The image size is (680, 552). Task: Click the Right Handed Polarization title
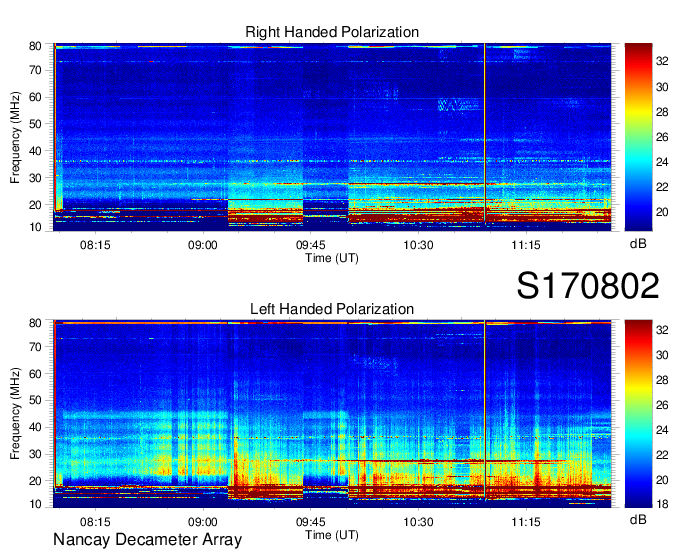332,32
